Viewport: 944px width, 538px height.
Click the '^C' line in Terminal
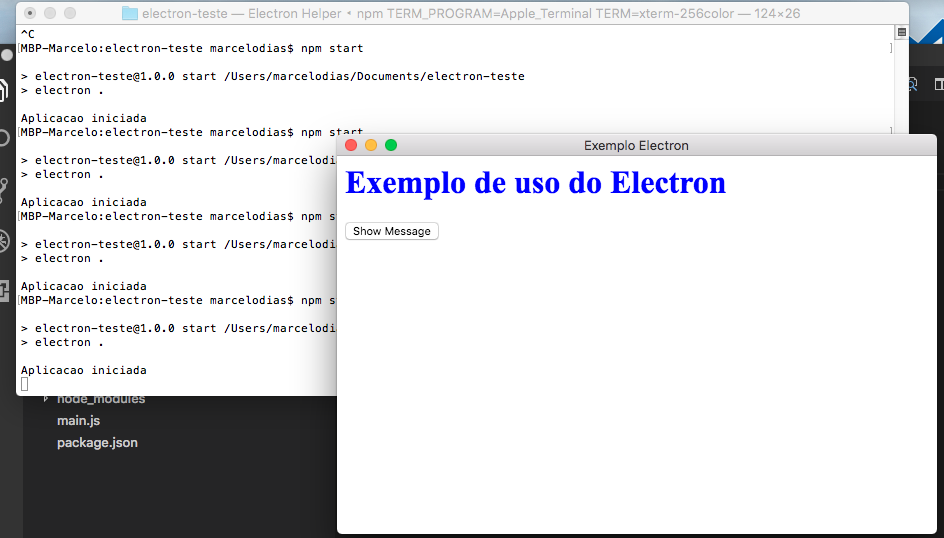28,34
